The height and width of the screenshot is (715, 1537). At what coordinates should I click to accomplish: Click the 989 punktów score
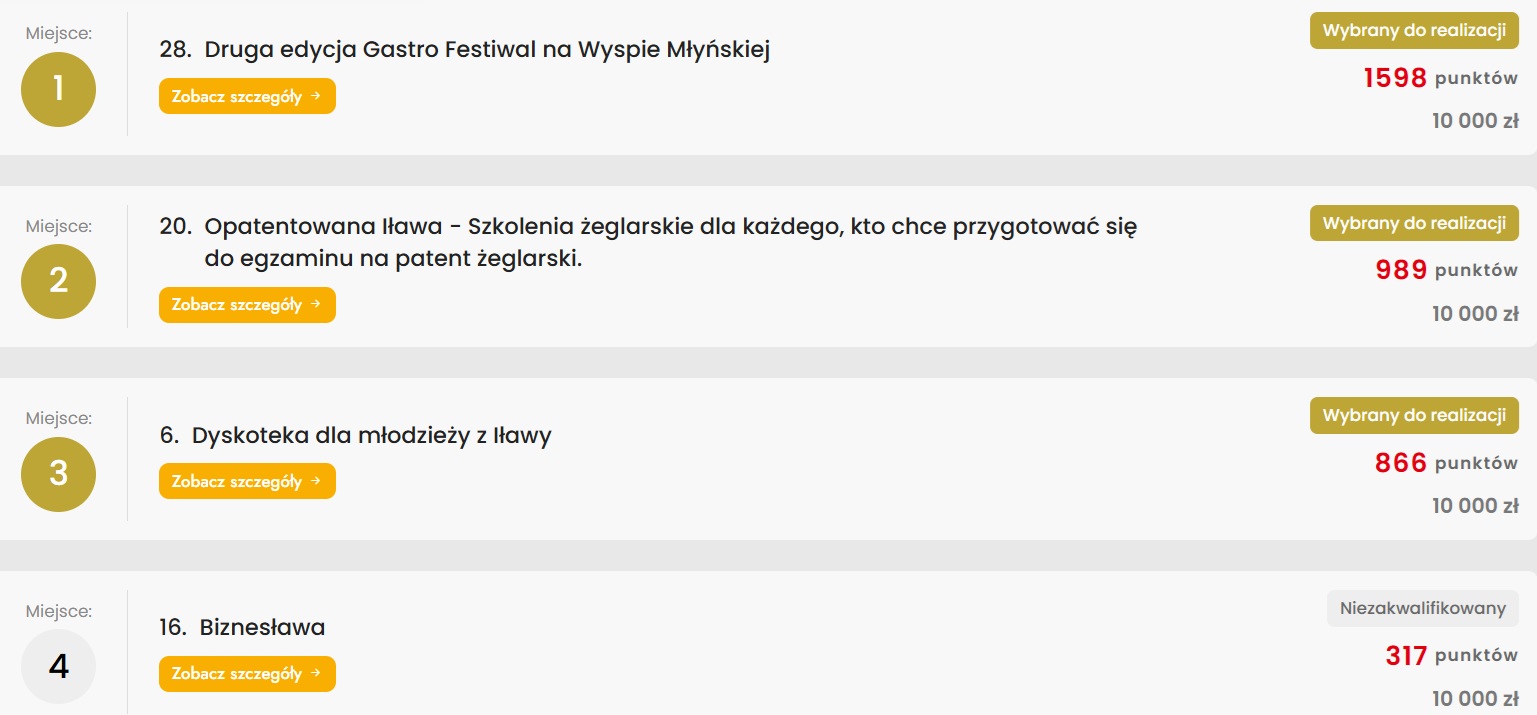1446,270
